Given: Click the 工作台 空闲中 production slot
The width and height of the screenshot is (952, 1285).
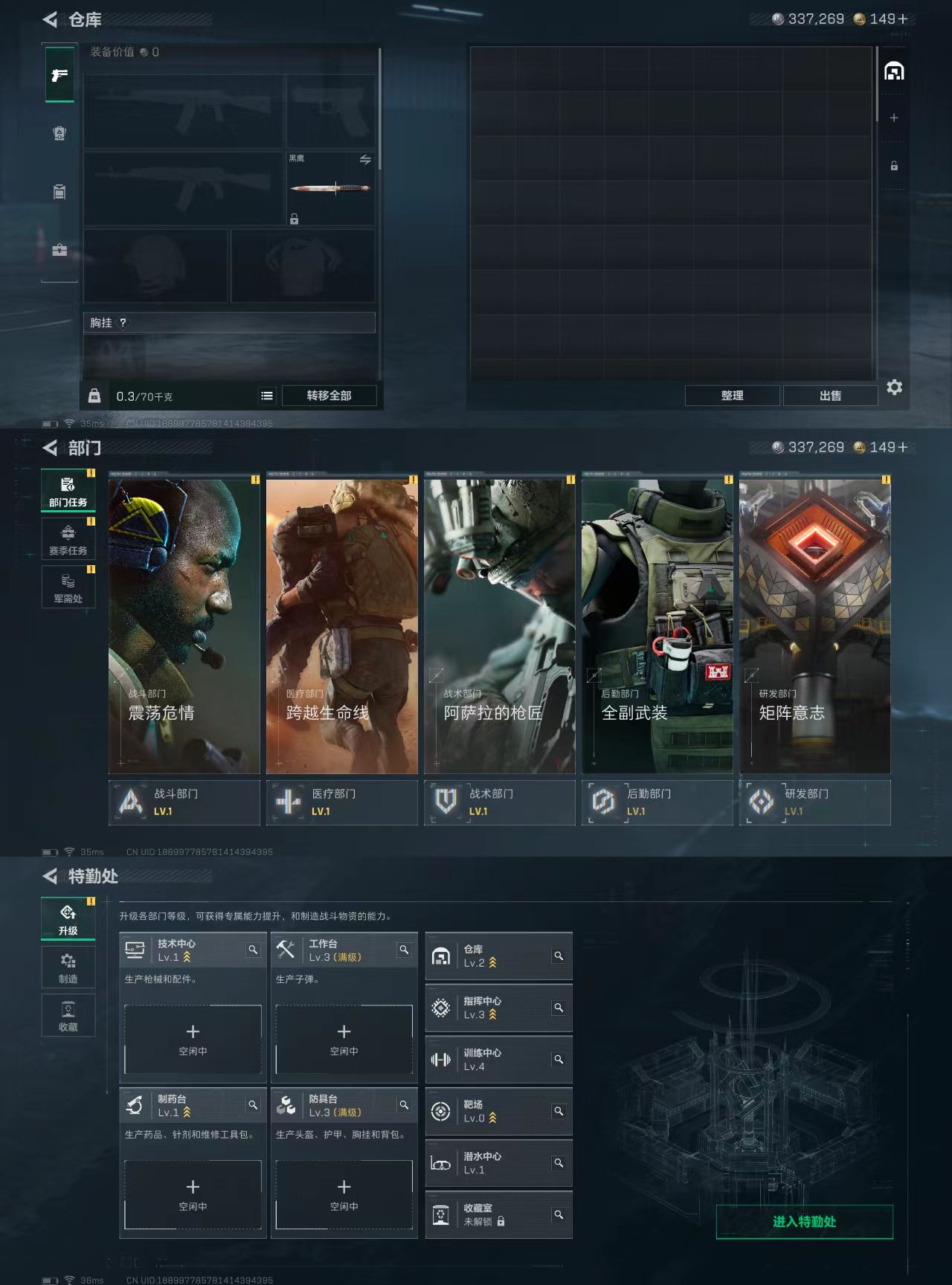Looking at the screenshot, I should click(344, 1039).
